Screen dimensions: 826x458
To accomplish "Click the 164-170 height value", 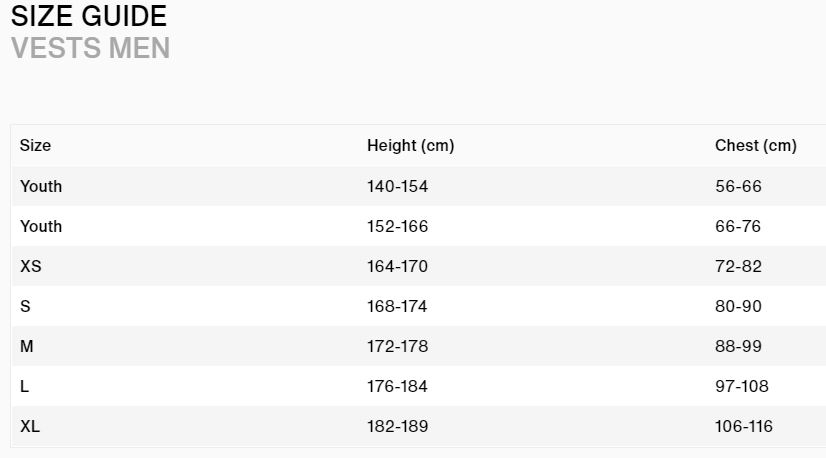I will (x=397, y=266).
